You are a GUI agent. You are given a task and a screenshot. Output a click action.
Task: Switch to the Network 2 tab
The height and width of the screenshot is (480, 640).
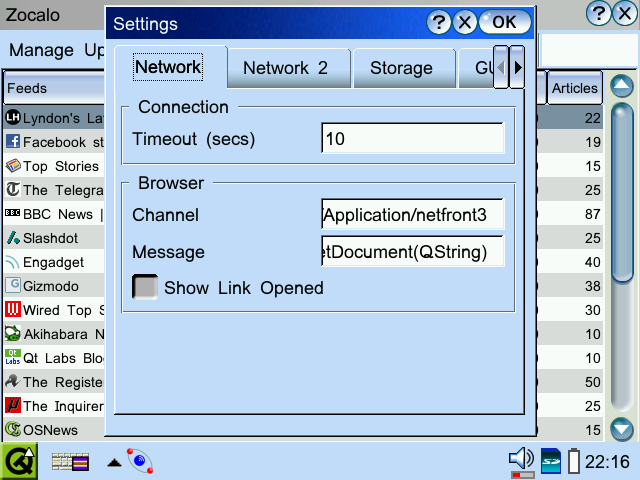285,68
